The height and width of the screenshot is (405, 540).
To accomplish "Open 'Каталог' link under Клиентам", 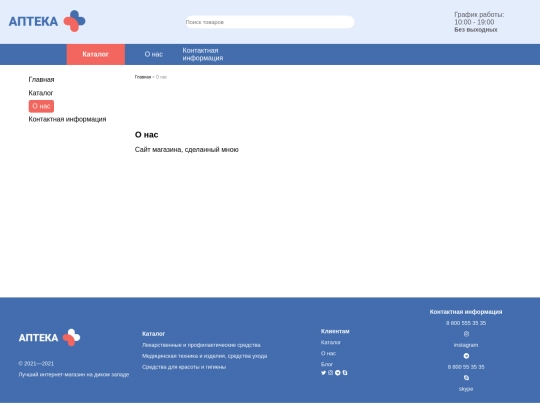I will pos(331,343).
